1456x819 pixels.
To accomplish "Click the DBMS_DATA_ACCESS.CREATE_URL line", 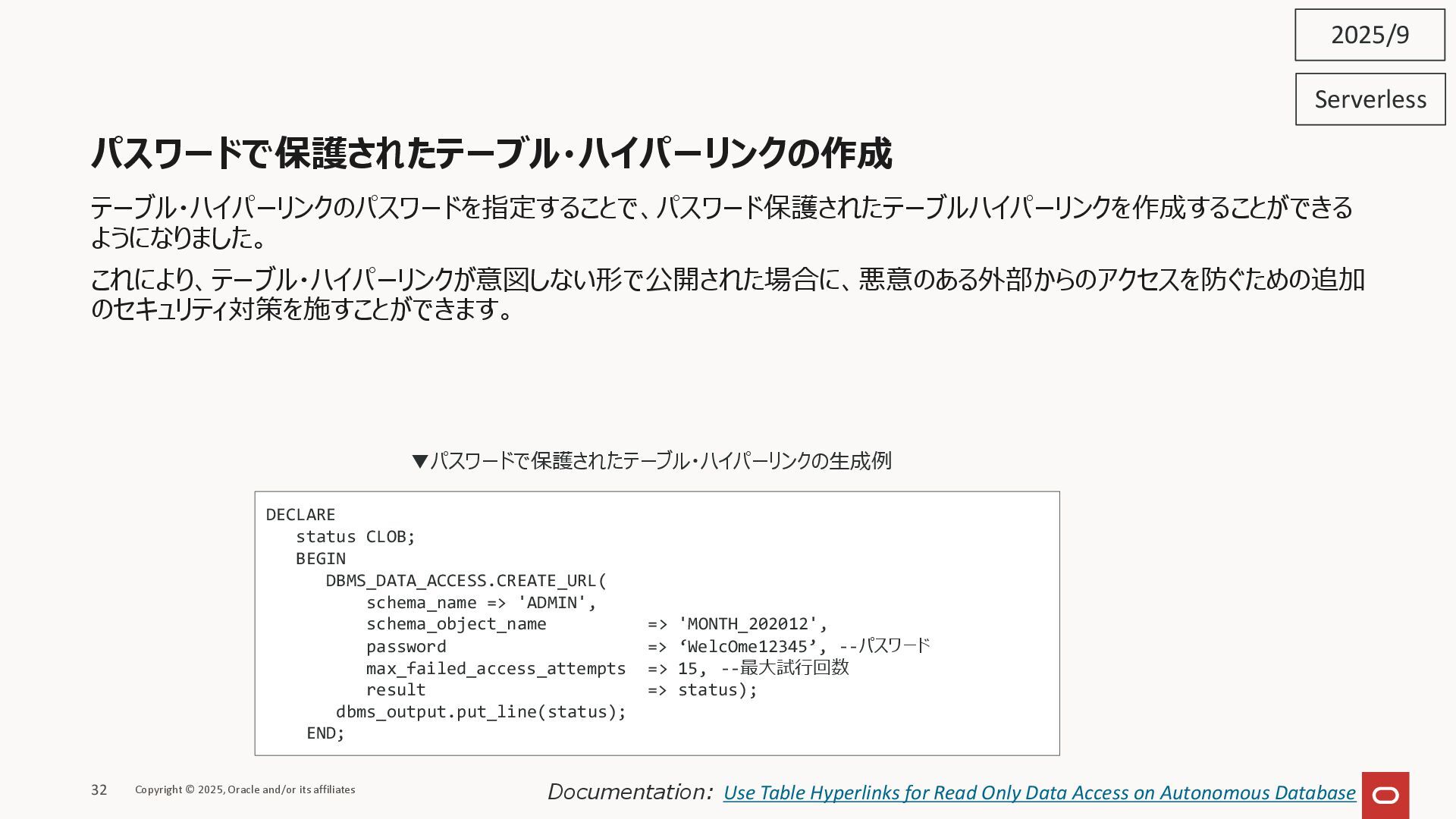I will [466, 581].
